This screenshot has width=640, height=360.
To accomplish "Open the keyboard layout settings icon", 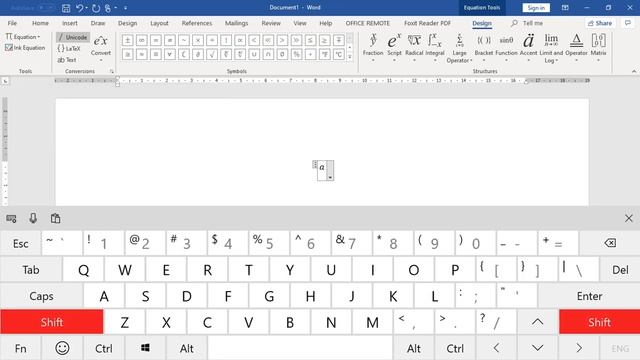I will (11, 219).
